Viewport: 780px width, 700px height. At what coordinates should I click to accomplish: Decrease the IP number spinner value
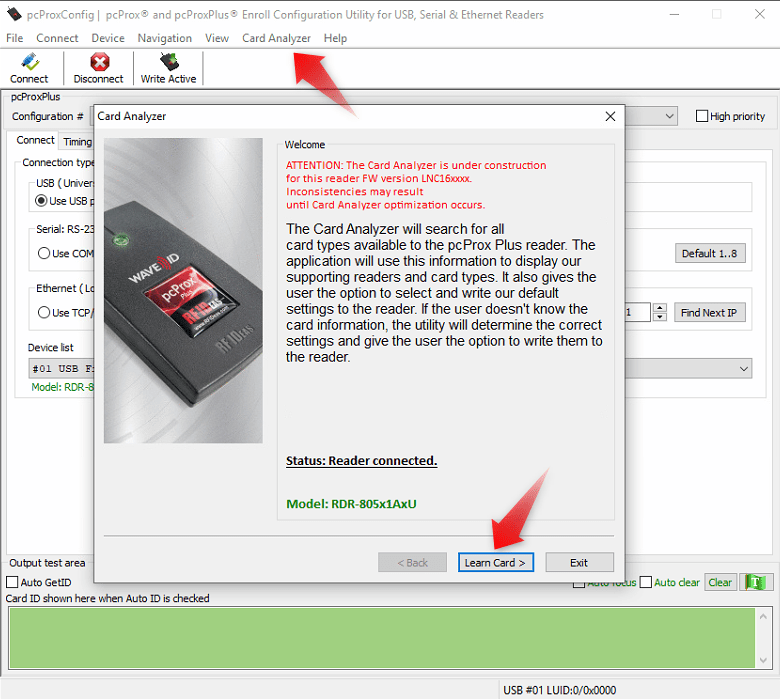click(660, 317)
